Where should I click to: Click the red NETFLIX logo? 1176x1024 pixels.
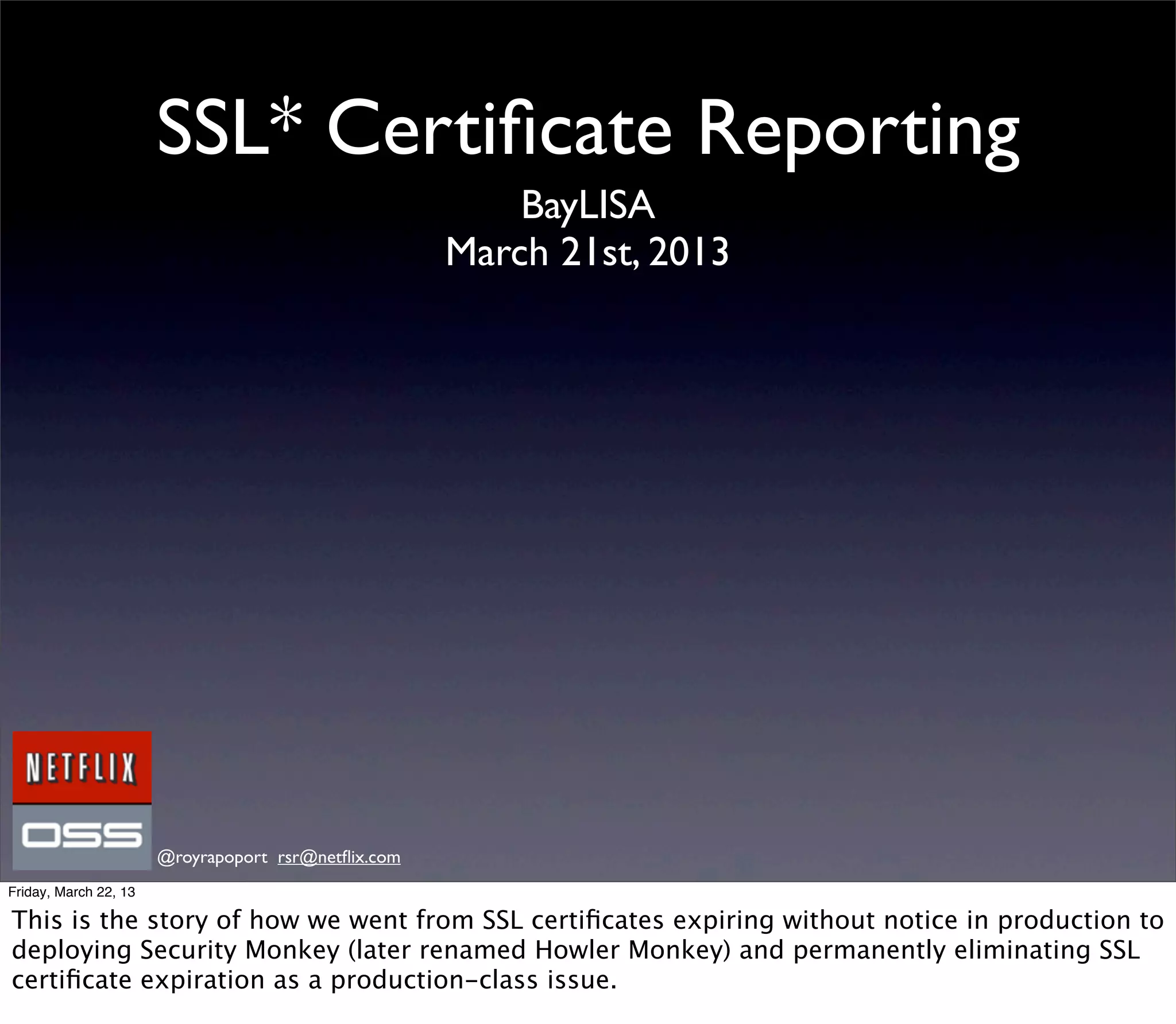[x=82, y=768]
